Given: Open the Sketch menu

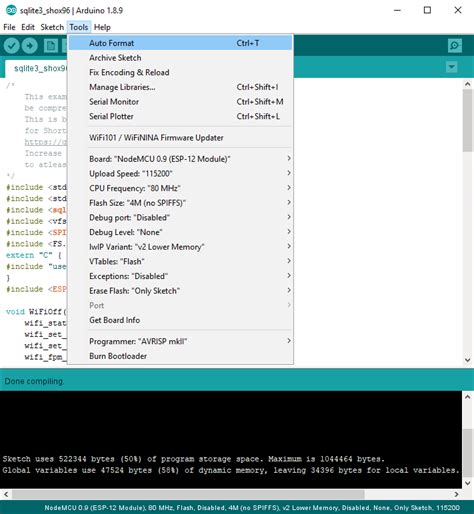Looking at the screenshot, I should [x=52, y=27].
